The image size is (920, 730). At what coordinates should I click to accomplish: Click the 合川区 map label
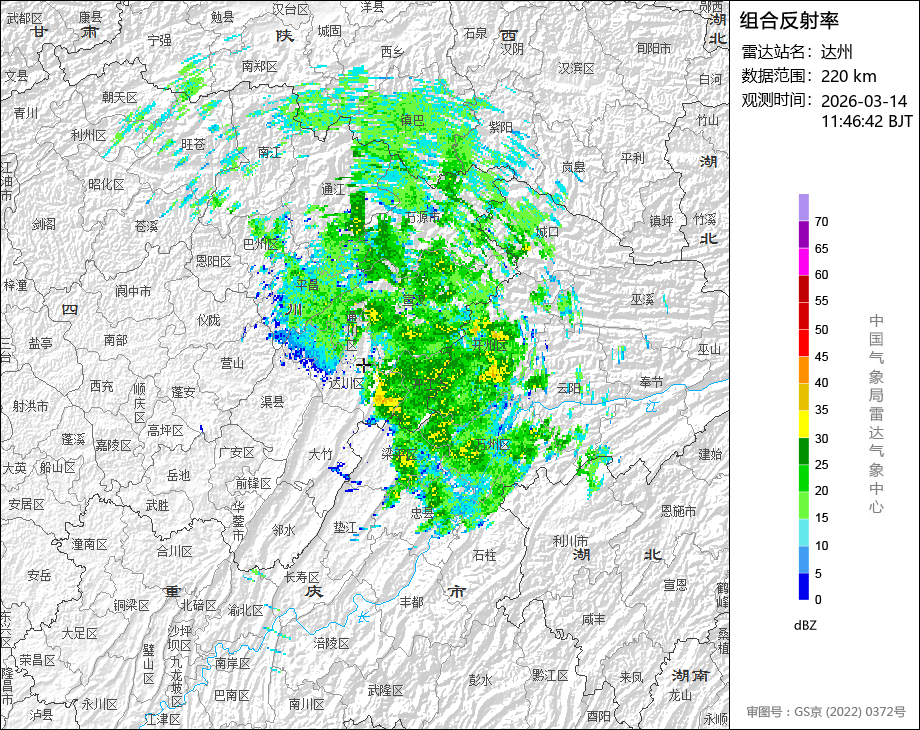pyautogui.click(x=174, y=552)
